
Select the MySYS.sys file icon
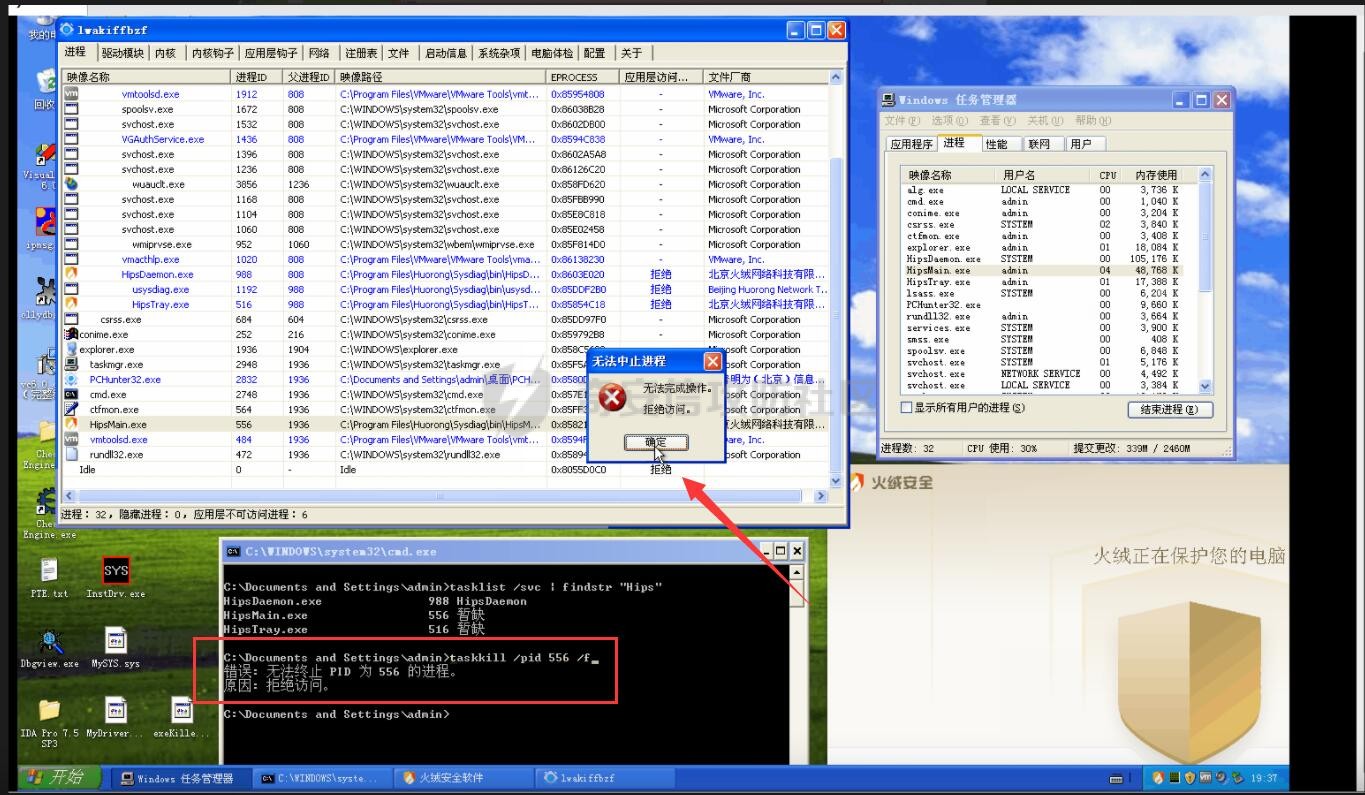pos(116,641)
